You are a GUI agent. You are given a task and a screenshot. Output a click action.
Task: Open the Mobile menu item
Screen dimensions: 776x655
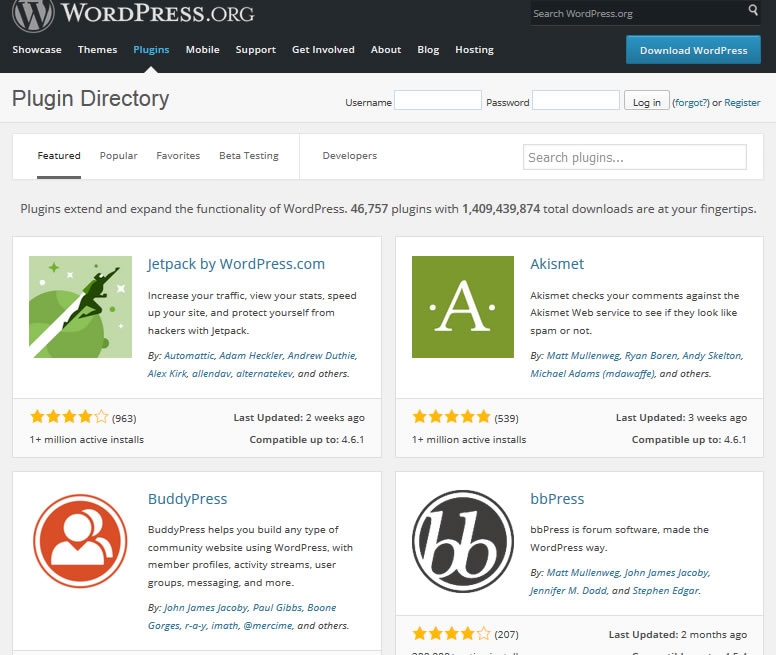coord(202,49)
